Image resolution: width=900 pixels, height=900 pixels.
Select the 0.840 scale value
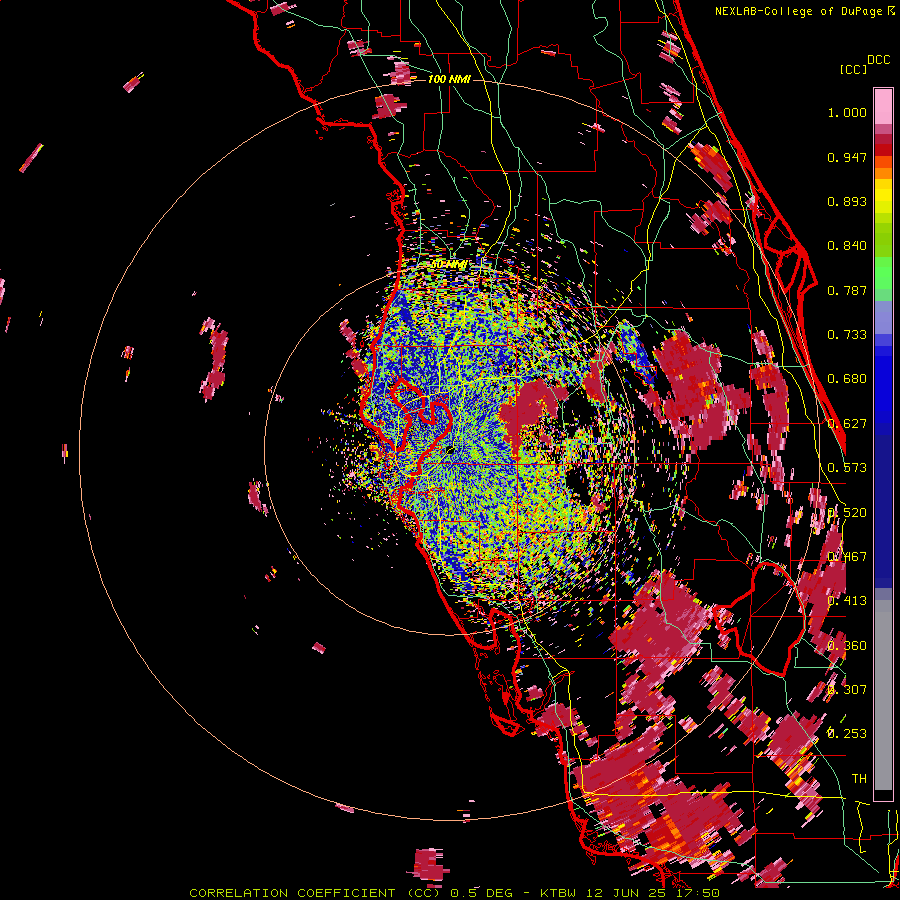(847, 246)
